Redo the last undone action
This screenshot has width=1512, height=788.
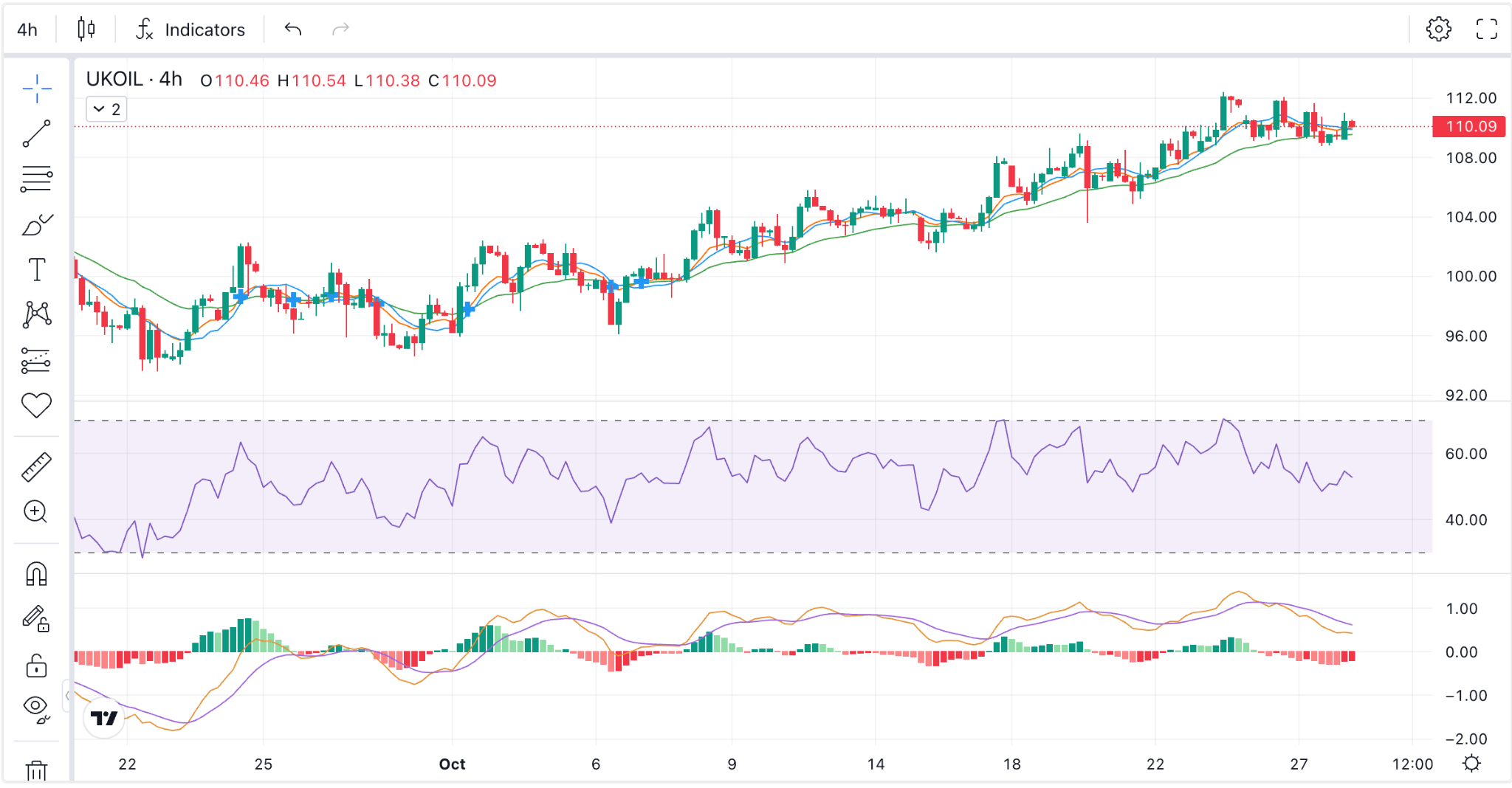coord(340,30)
